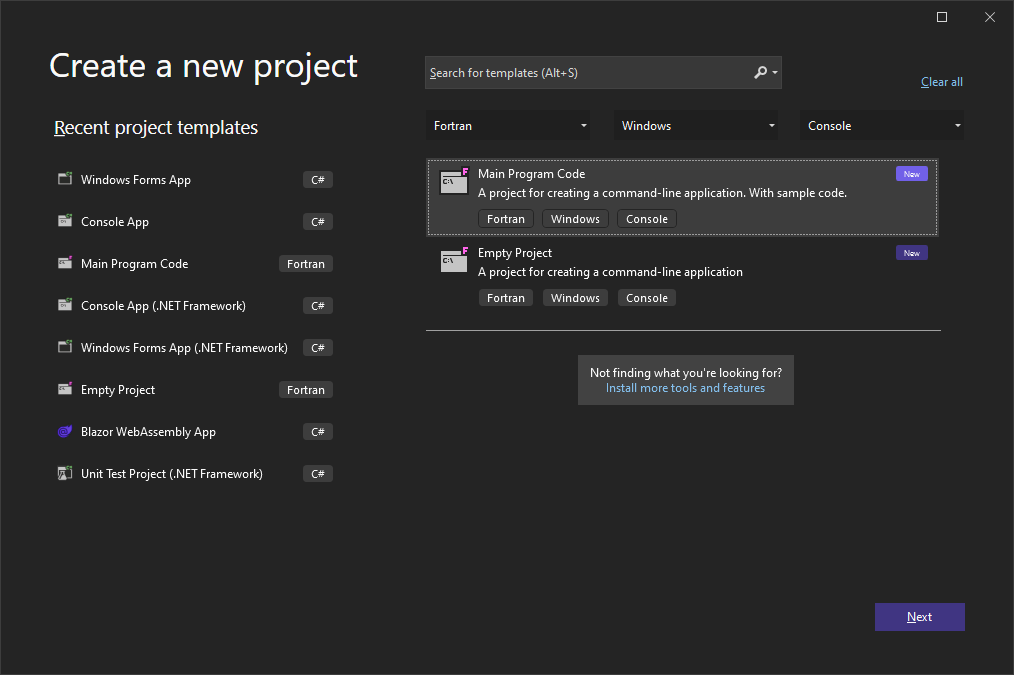Image resolution: width=1014 pixels, height=675 pixels.
Task: Click the Blazor WebAssembly App icon
Action: (65, 431)
